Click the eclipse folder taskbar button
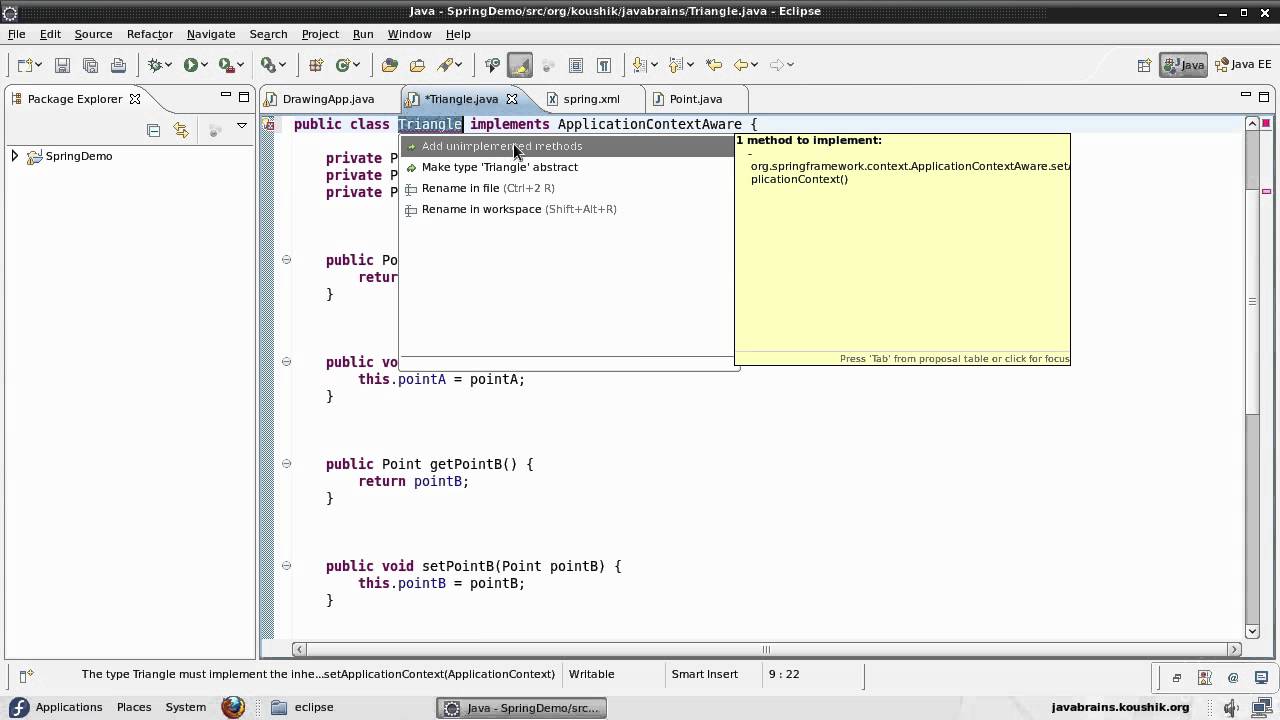Viewport: 1280px width, 720px height. click(x=303, y=707)
